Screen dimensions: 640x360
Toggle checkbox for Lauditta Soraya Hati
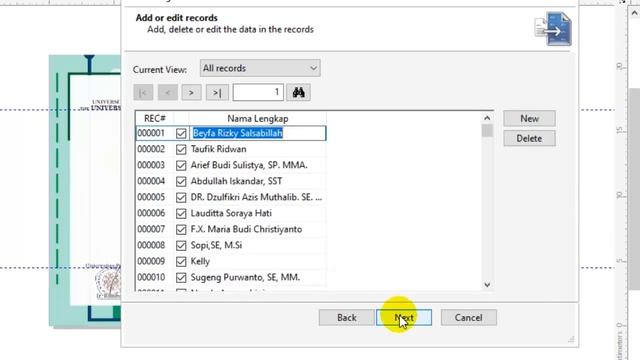point(181,213)
